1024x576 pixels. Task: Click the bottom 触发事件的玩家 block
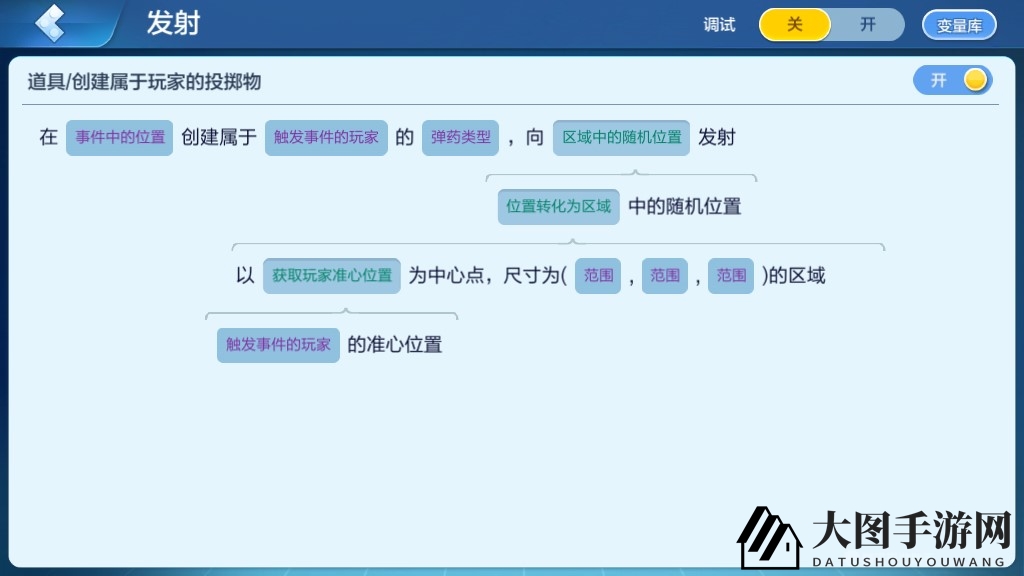pyautogui.click(x=278, y=345)
